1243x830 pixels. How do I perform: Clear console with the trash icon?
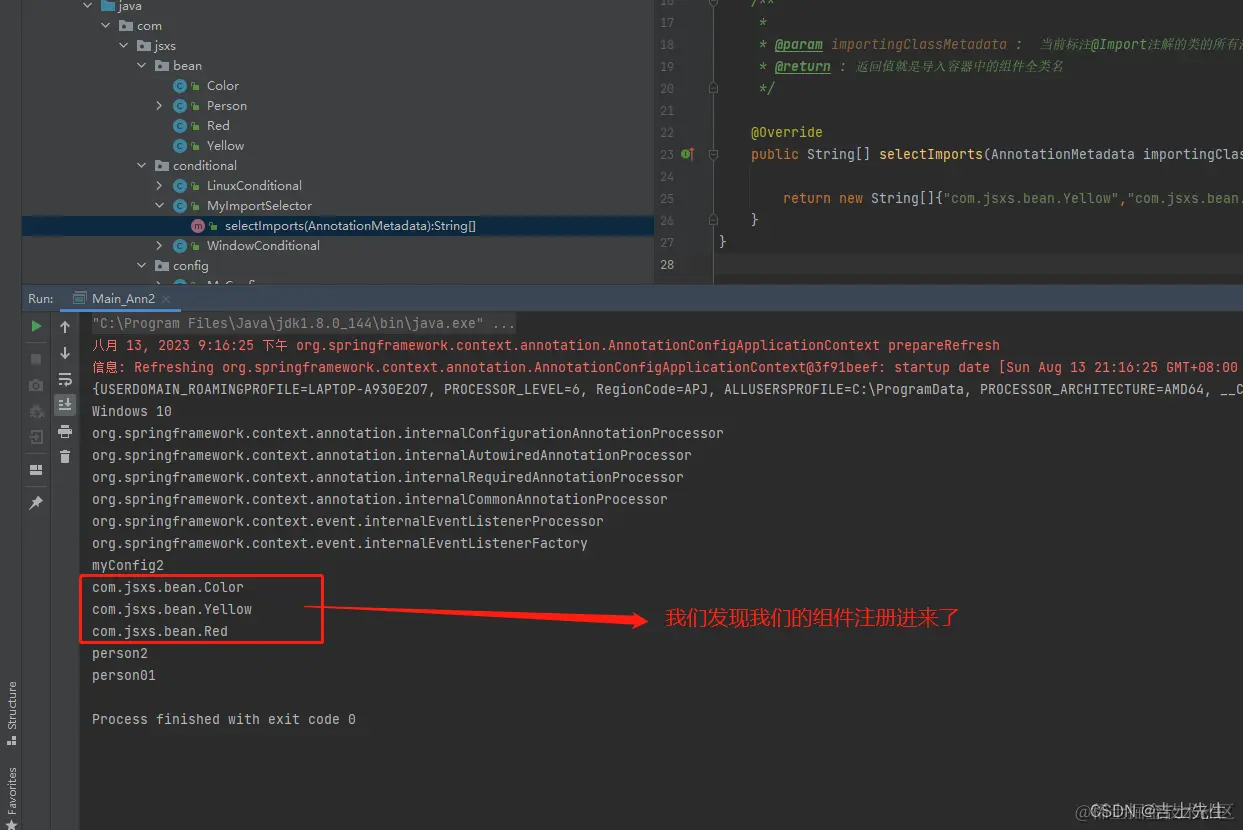click(x=65, y=457)
